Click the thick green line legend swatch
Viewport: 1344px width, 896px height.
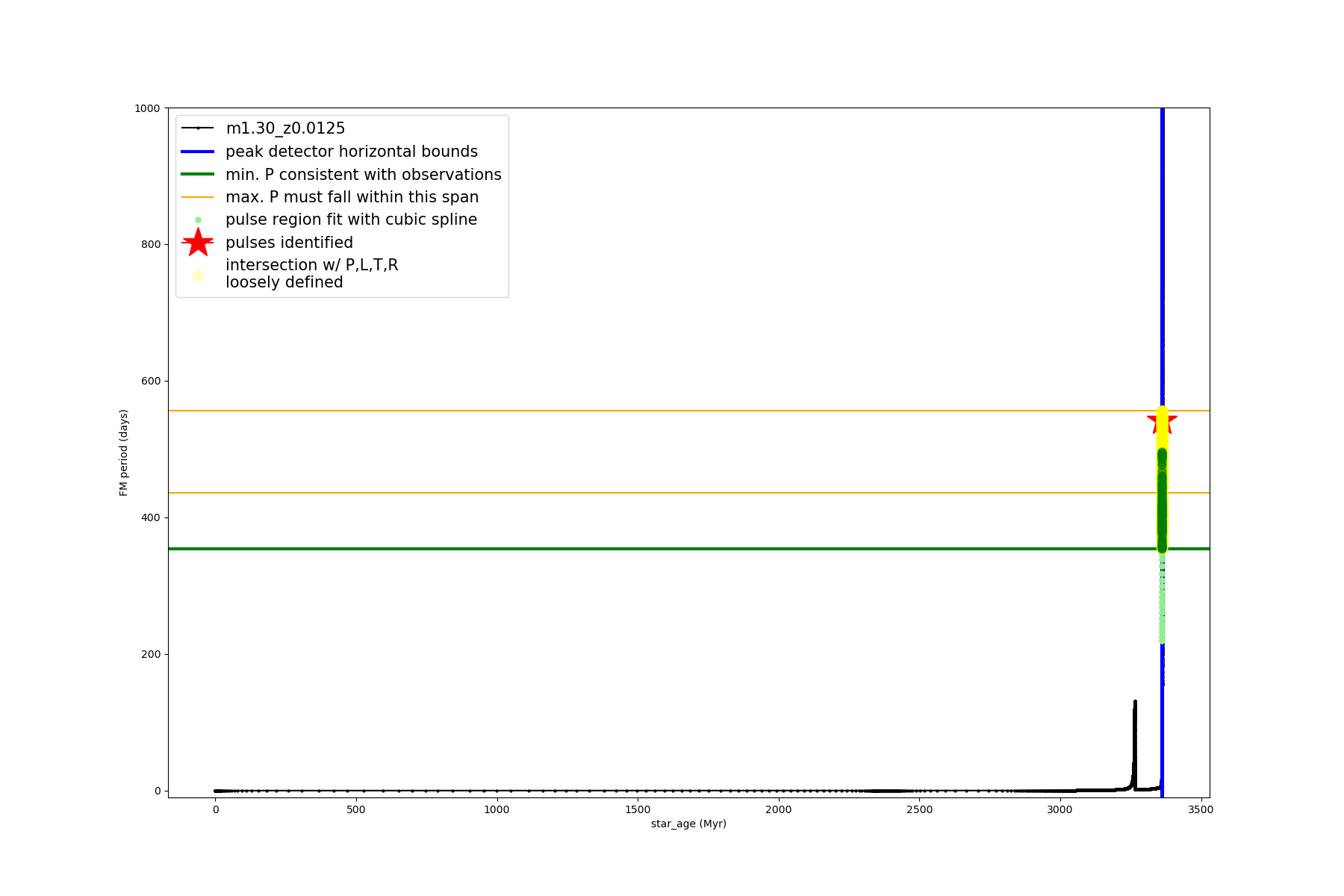tap(198, 175)
